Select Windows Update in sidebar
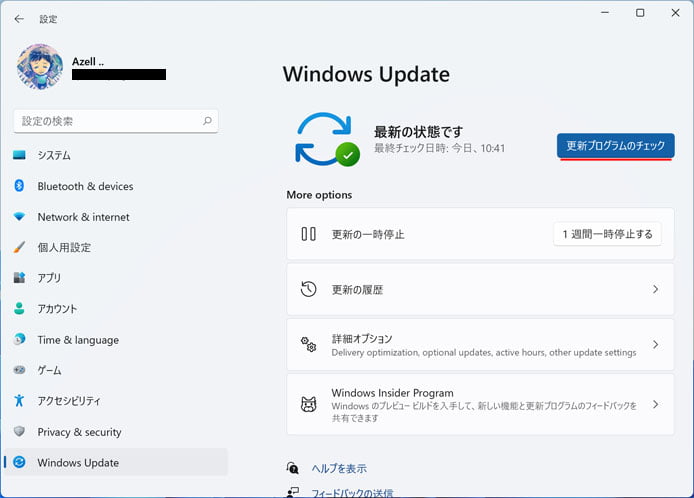 pyautogui.click(x=116, y=462)
